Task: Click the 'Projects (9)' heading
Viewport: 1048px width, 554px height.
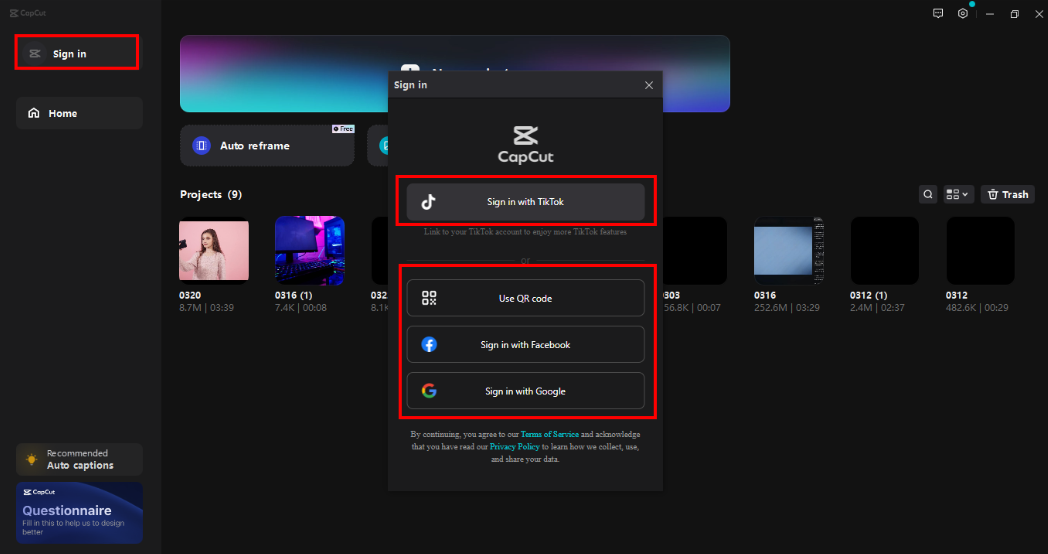Action: 211,194
